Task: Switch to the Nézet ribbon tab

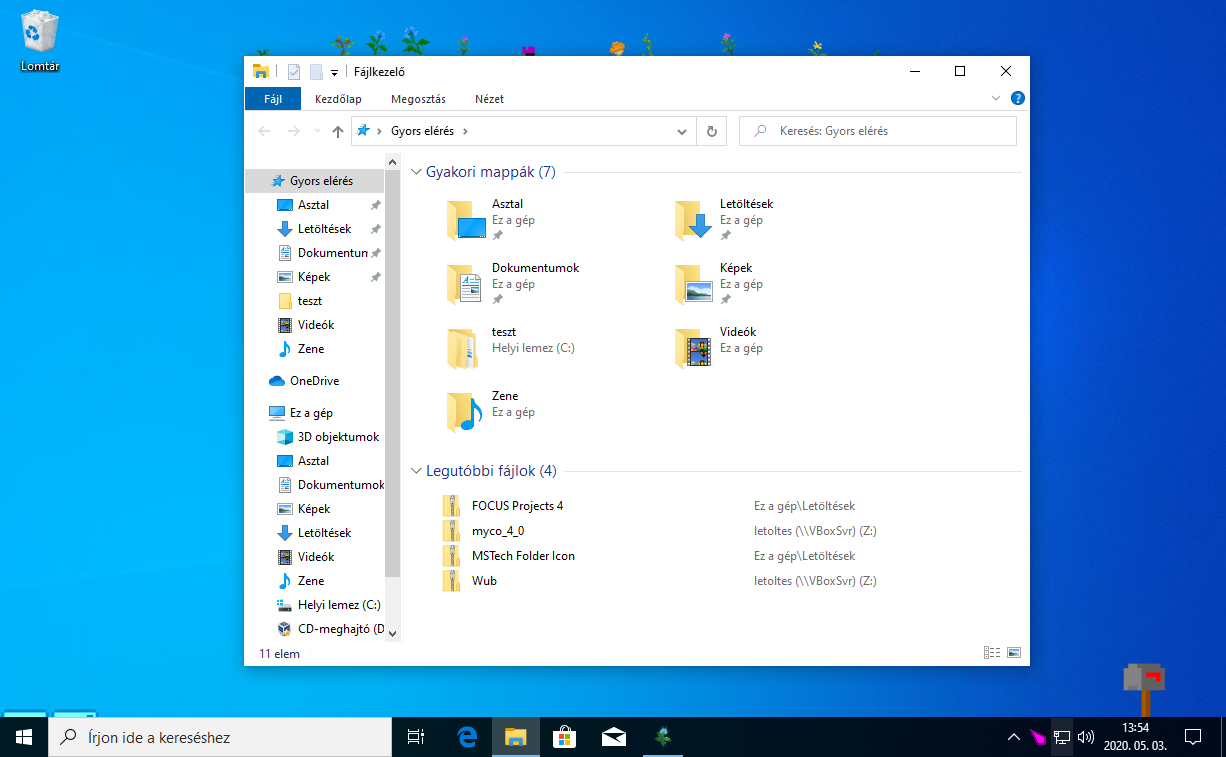Action: click(x=490, y=98)
